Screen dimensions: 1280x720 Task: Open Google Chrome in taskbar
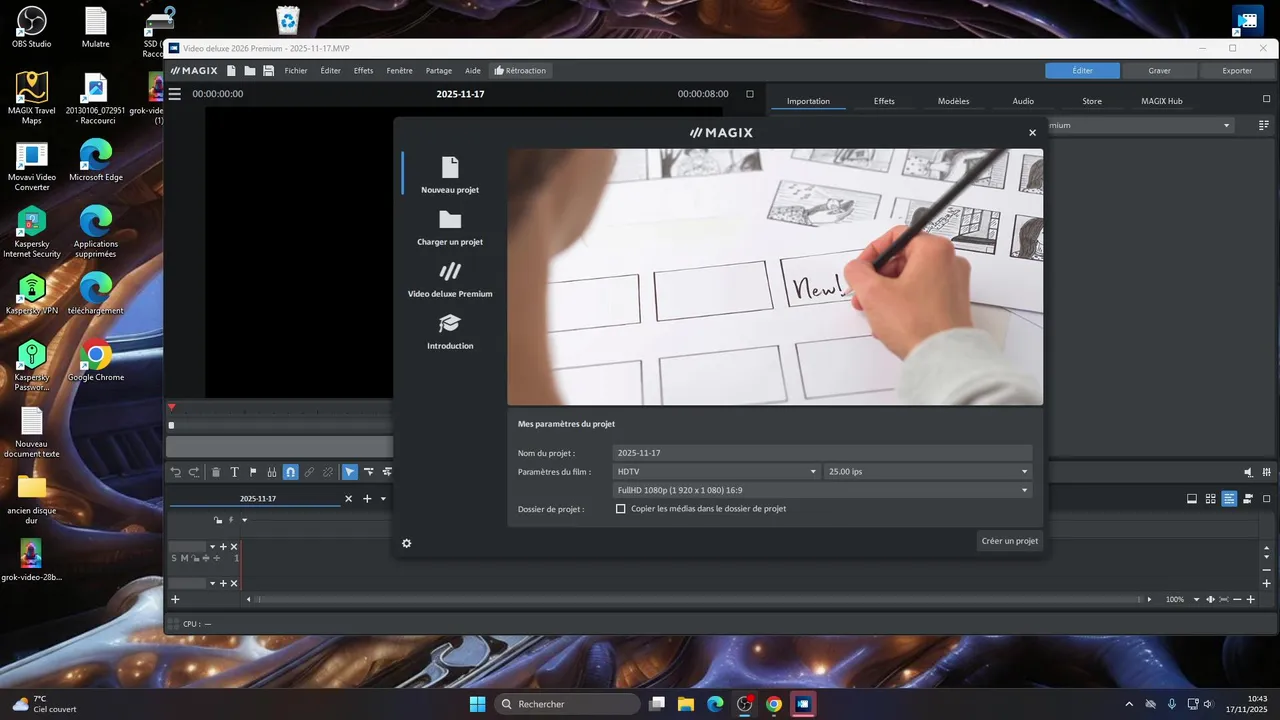[773, 704]
